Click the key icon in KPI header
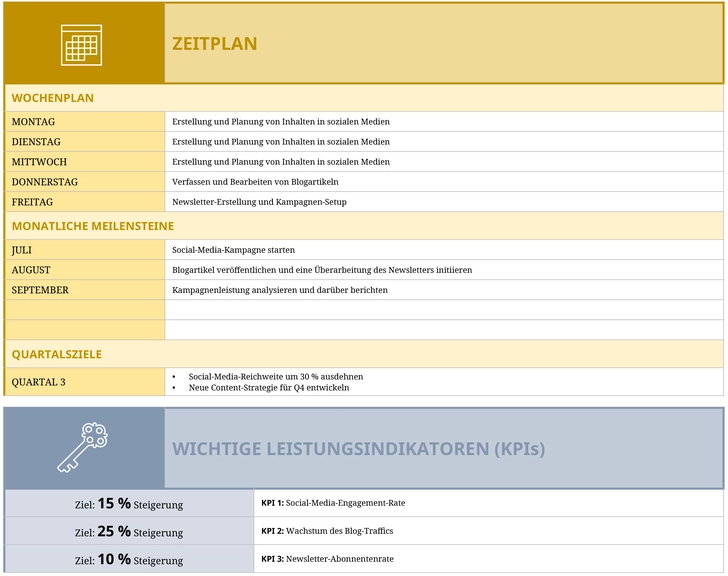This screenshot has height=576, width=728. pos(82,447)
